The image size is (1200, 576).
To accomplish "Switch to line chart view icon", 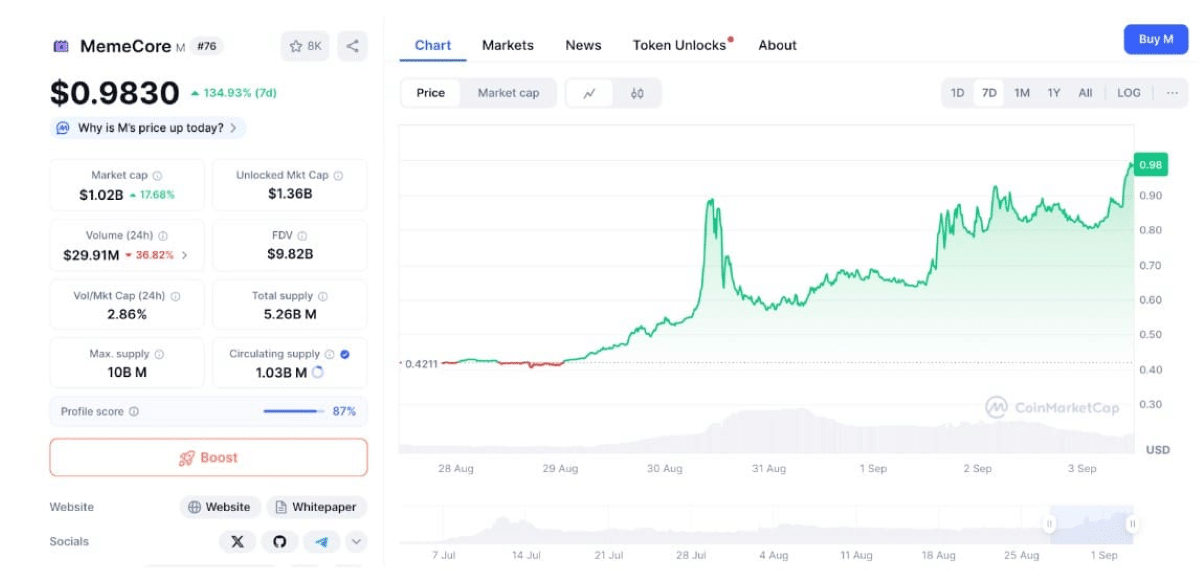I will pyautogui.click(x=590, y=93).
